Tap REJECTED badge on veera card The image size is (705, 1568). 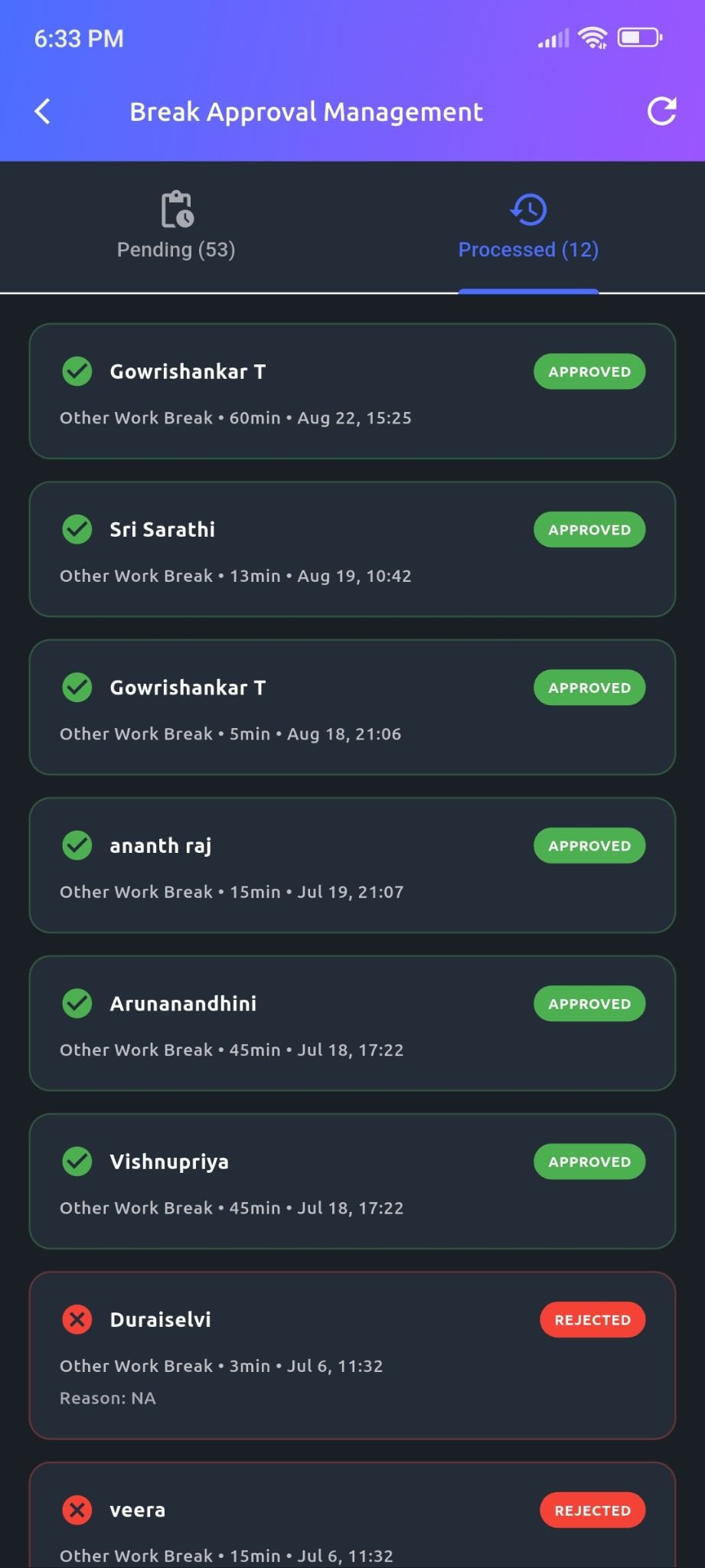click(592, 1511)
